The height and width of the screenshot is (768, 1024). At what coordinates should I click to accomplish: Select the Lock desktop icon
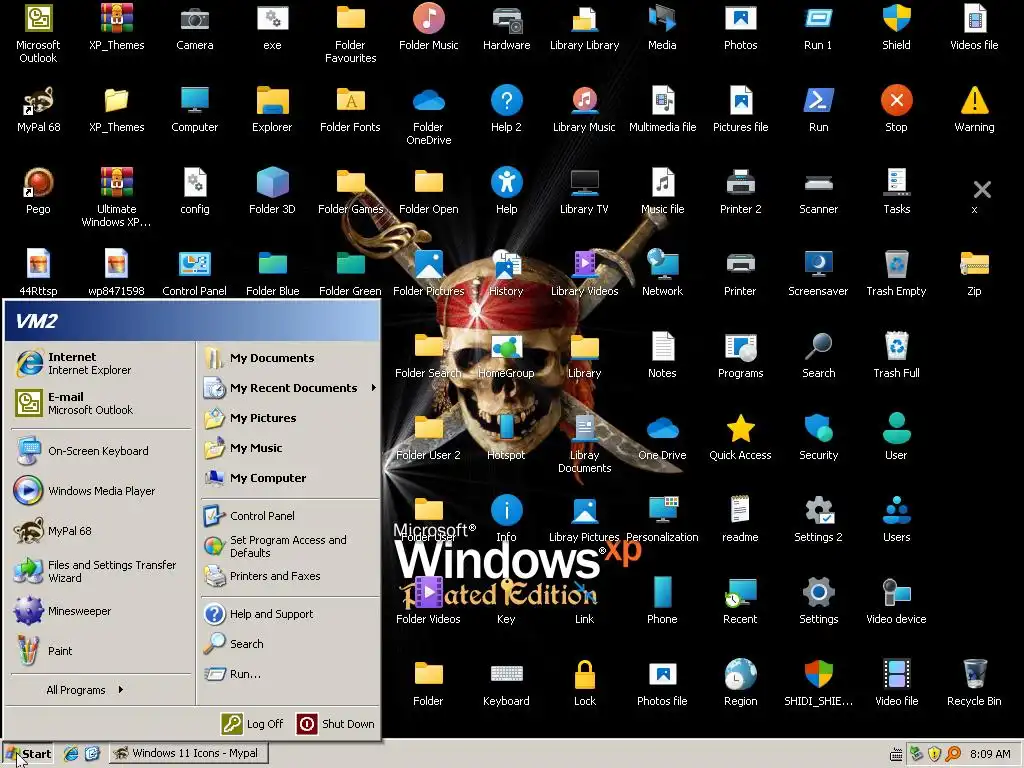[x=584, y=684]
